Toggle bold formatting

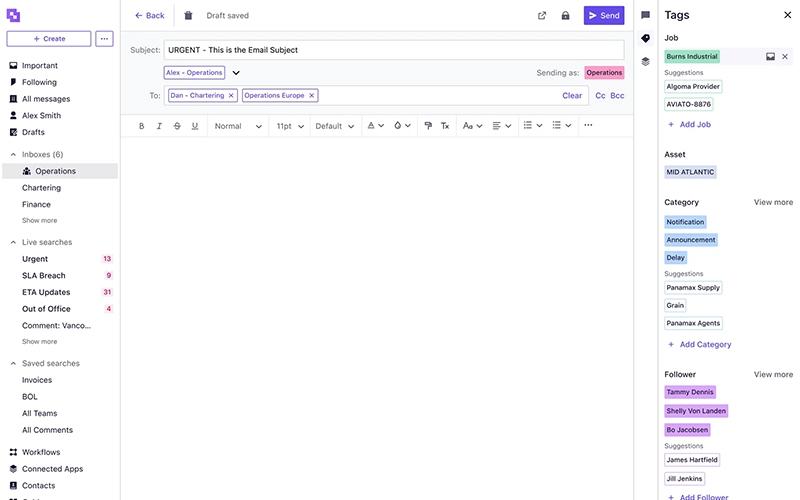point(141,126)
